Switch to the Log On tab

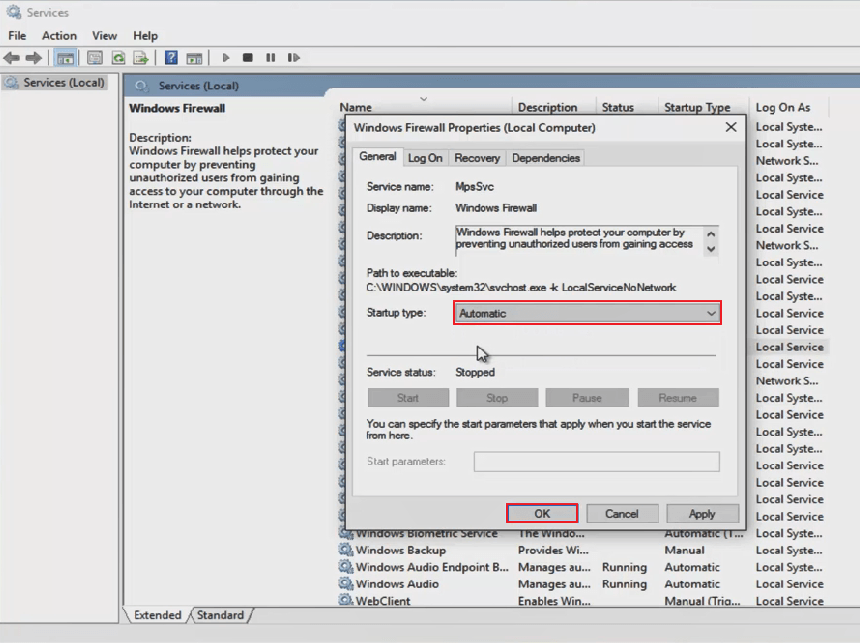(x=425, y=158)
